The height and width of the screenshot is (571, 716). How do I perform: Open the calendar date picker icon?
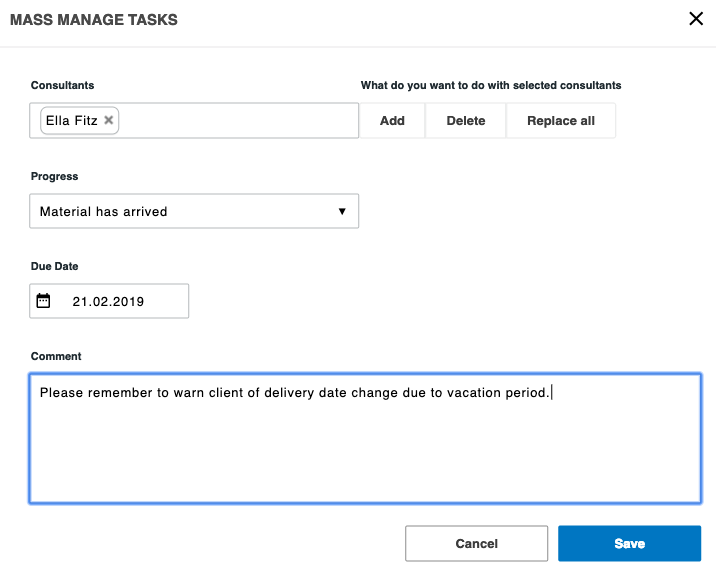coord(43,301)
